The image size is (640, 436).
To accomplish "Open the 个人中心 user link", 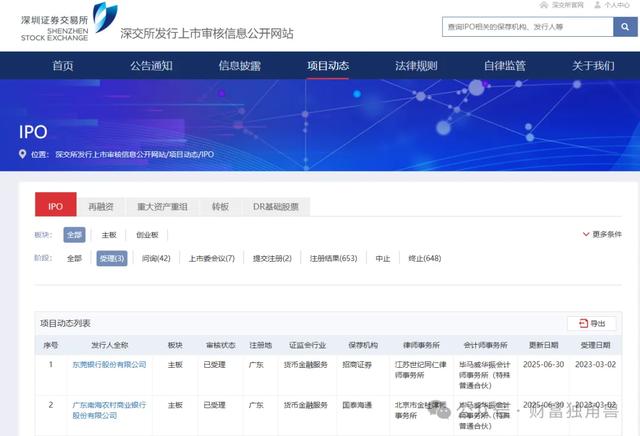I will click(x=611, y=5).
